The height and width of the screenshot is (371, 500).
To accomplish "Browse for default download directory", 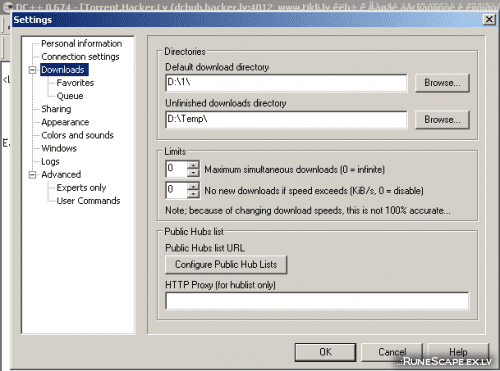I will point(442,83).
